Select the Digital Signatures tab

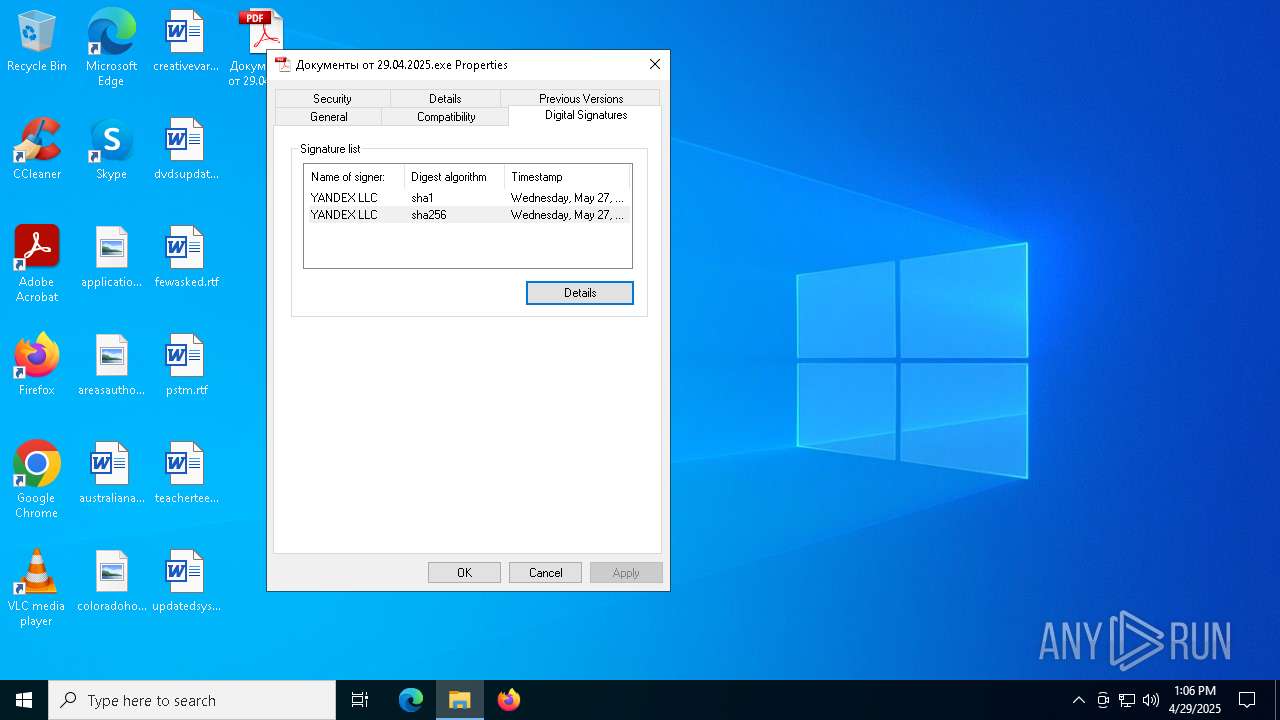586,115
